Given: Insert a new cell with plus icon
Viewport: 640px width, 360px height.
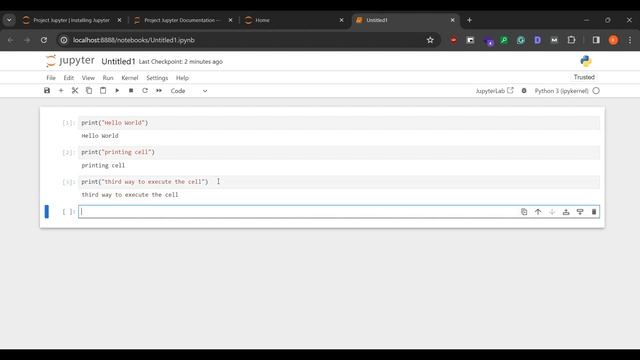Looking at the screenshot, I should tap(61, 91).
